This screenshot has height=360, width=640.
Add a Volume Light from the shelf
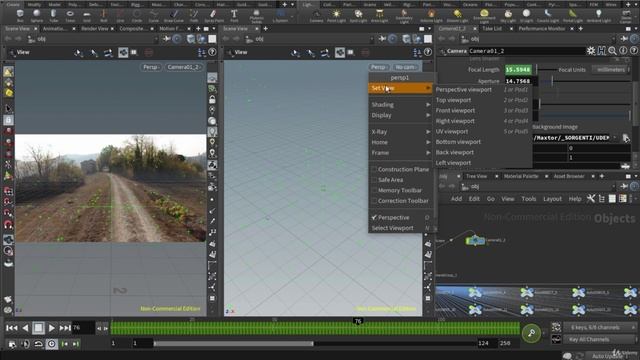[431, 16]
